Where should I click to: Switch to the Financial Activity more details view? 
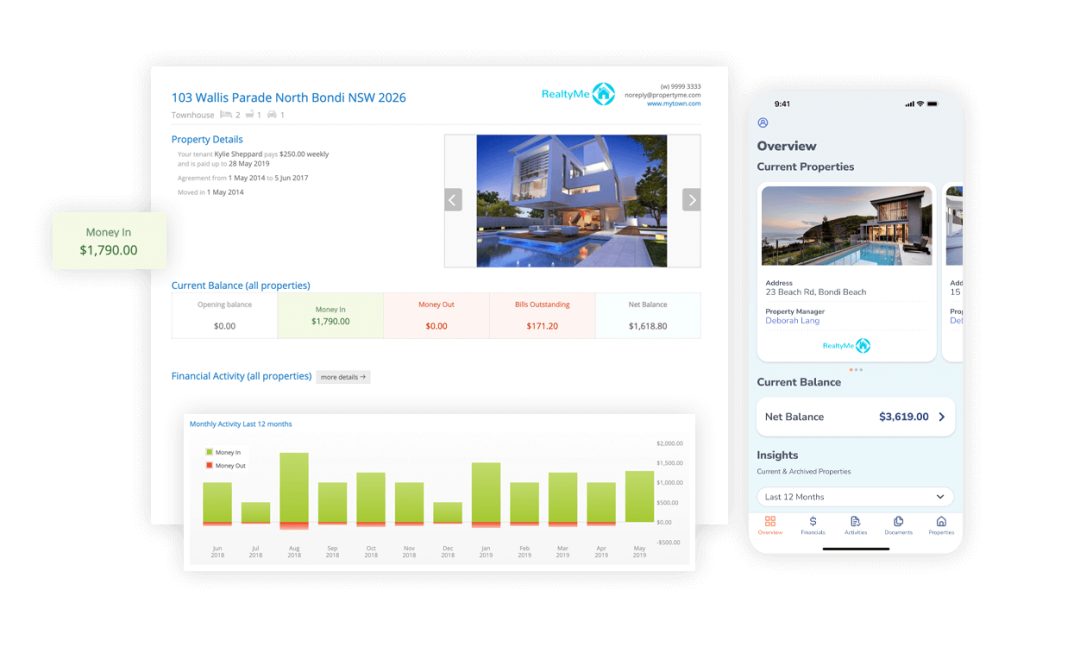pyautogui.click(x=342, y=376)
